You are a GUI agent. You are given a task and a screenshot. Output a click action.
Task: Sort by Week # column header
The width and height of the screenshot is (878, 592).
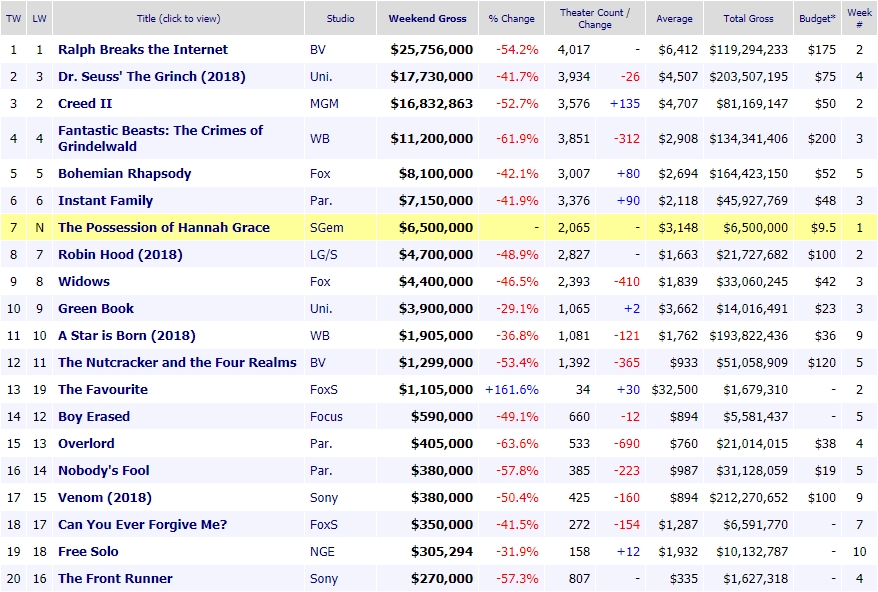pos(860,18)
